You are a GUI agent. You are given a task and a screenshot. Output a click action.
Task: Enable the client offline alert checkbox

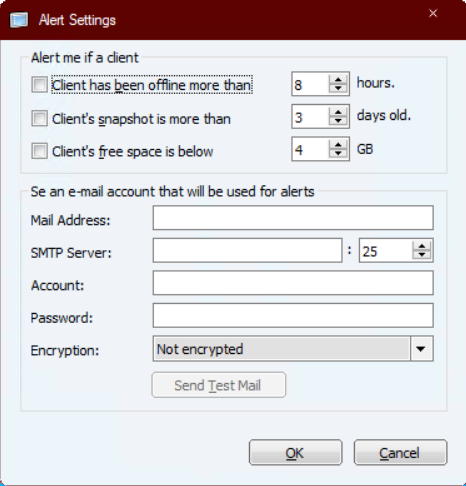tap(39, 85)
